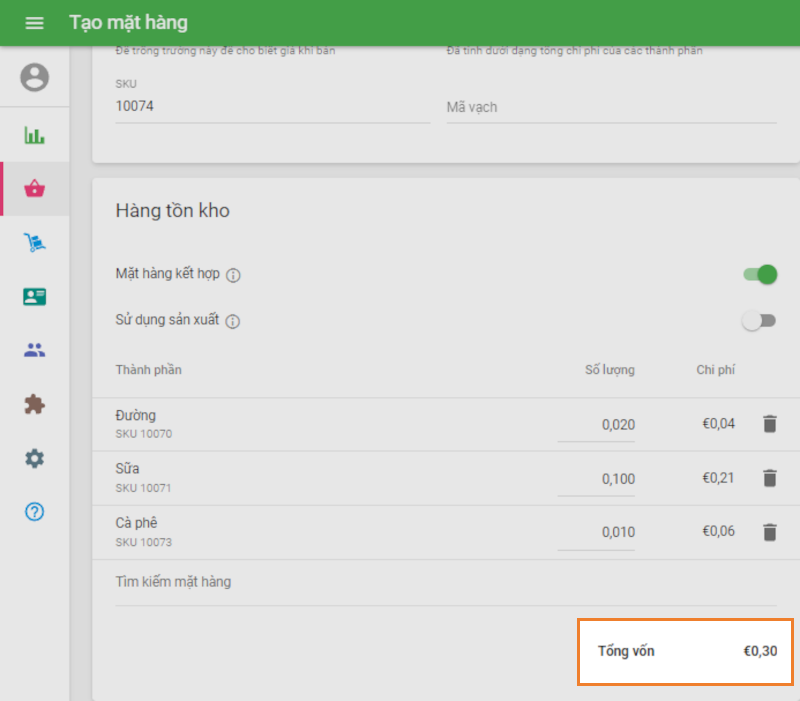Open the integrations puzzle piece icon
The image size is (800, 701).
(34, 405)
